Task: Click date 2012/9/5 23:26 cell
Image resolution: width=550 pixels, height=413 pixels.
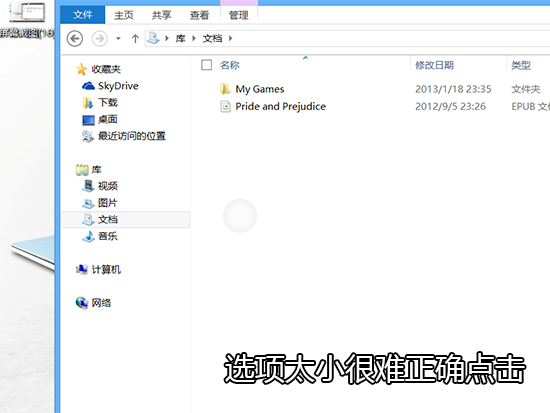Action: pyautogui.click(x=450, y=106)
